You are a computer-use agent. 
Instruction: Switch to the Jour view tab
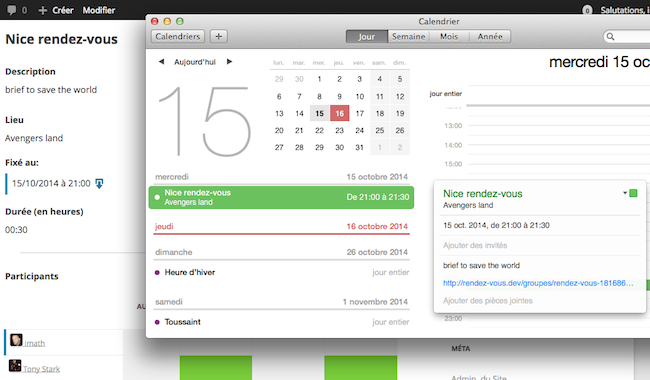coord(367,36)
